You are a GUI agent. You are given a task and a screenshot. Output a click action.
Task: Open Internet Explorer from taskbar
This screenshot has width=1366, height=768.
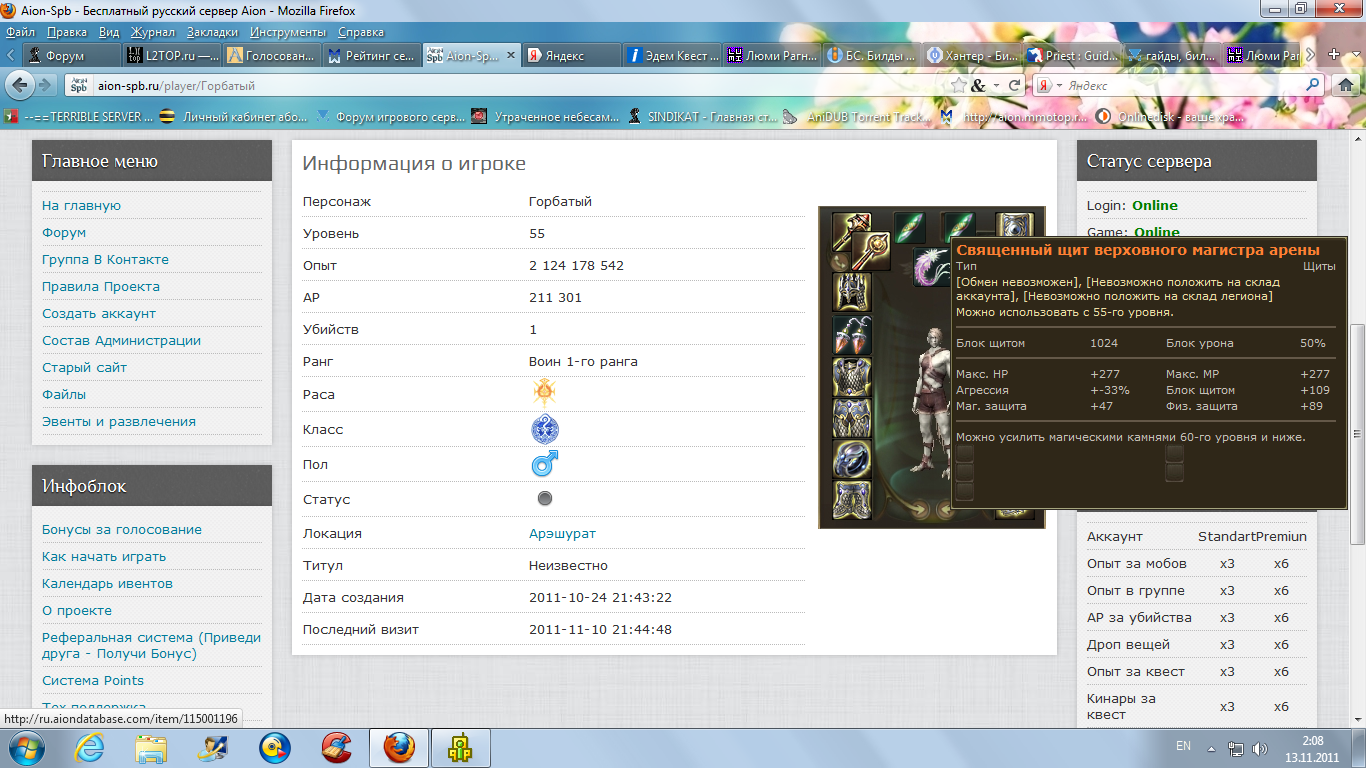(x=90, y=747)
